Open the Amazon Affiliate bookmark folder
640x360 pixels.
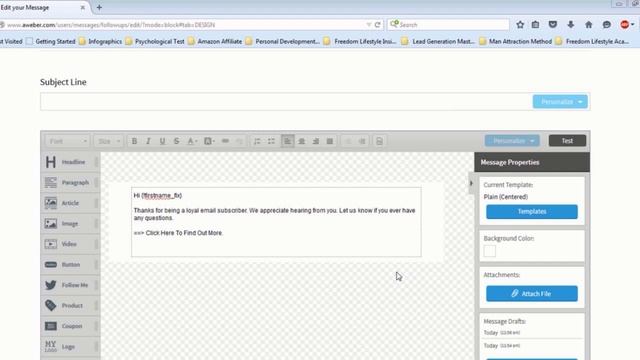pyautogui.click(x=215, y=41)
